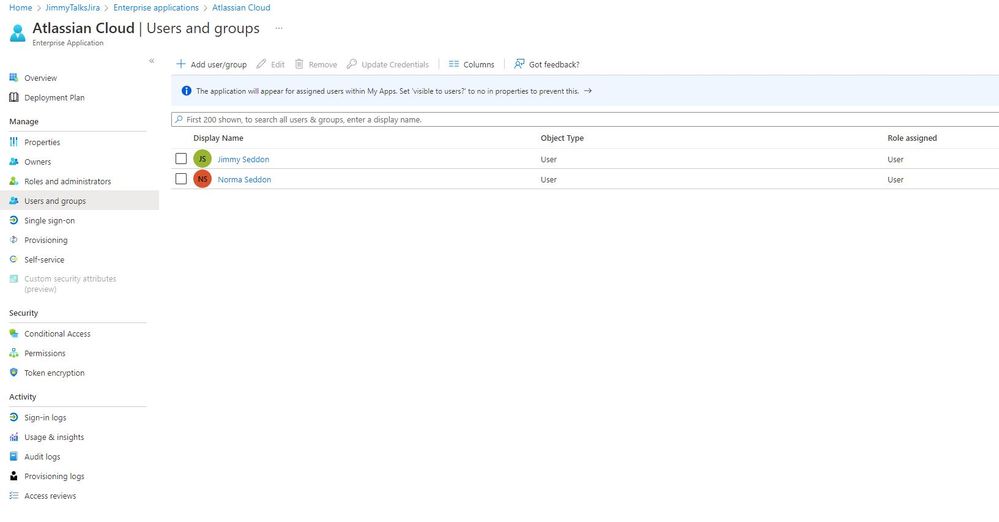Open Owners in the sidebar
The height and width of the screenshot is (522, 999).
(37, 162)
